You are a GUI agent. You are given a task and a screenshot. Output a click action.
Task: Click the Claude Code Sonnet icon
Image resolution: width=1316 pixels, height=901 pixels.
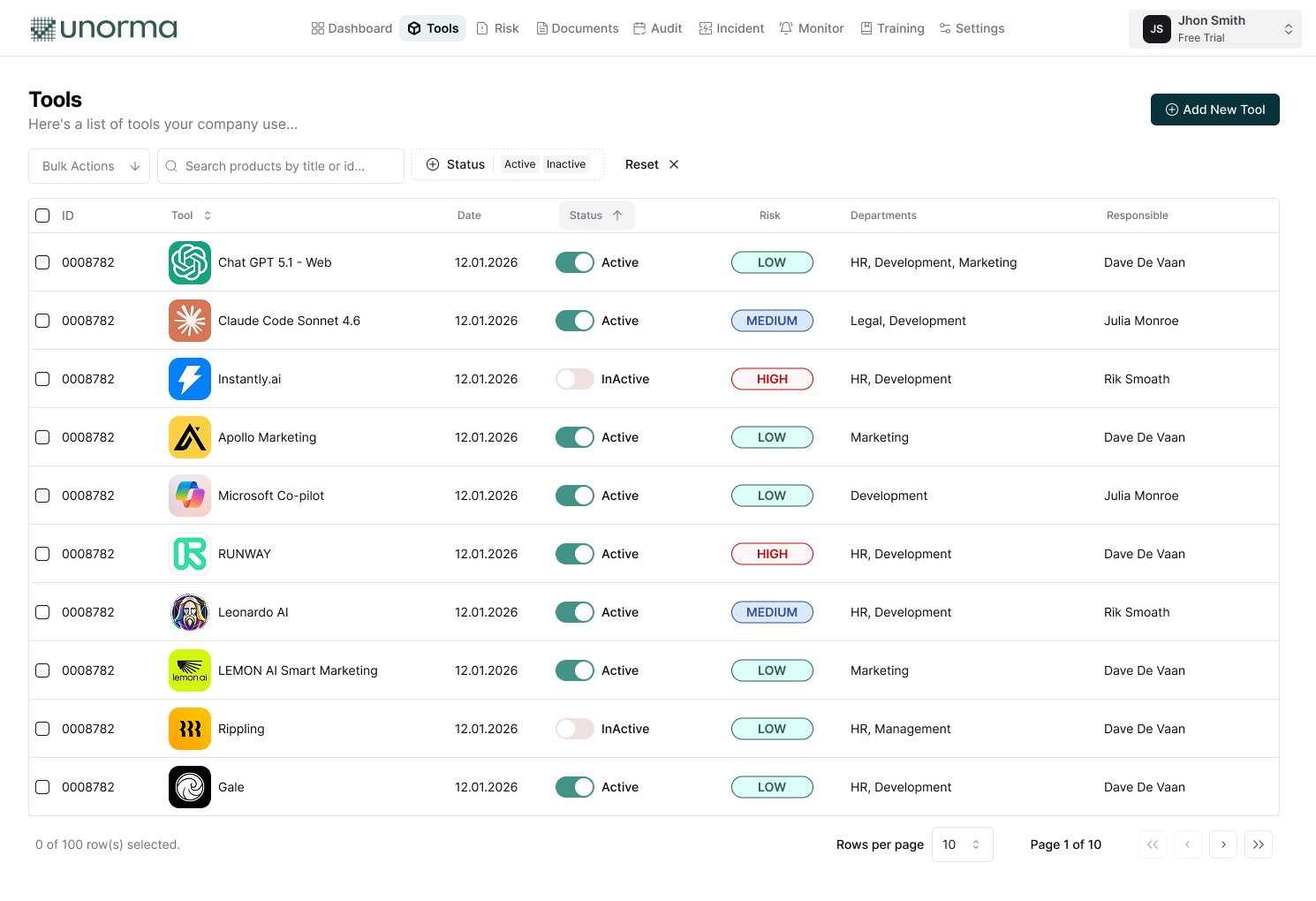click(190, 321)
